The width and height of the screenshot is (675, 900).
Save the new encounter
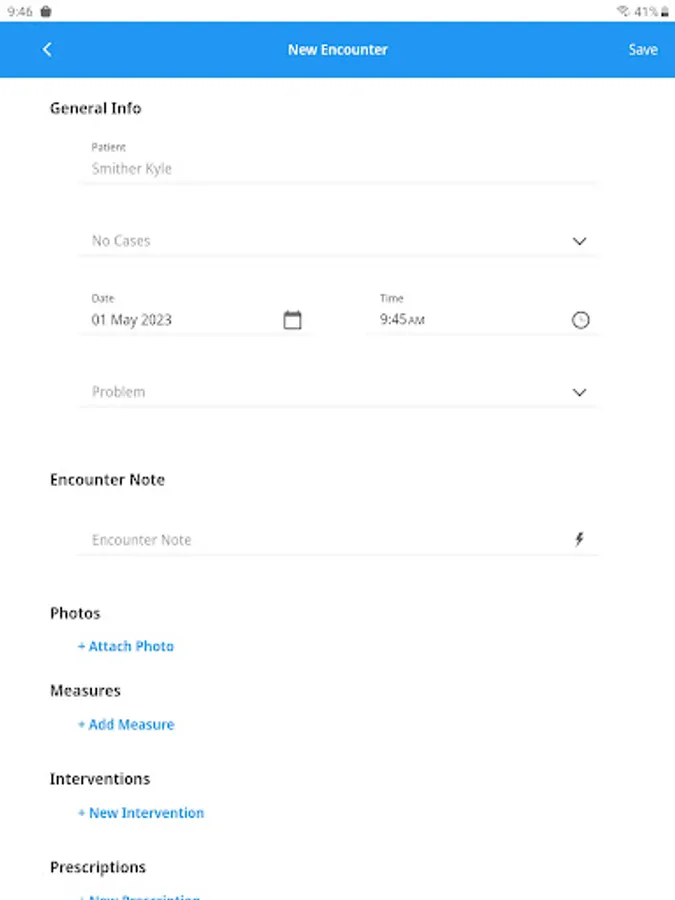click(643, 50)
